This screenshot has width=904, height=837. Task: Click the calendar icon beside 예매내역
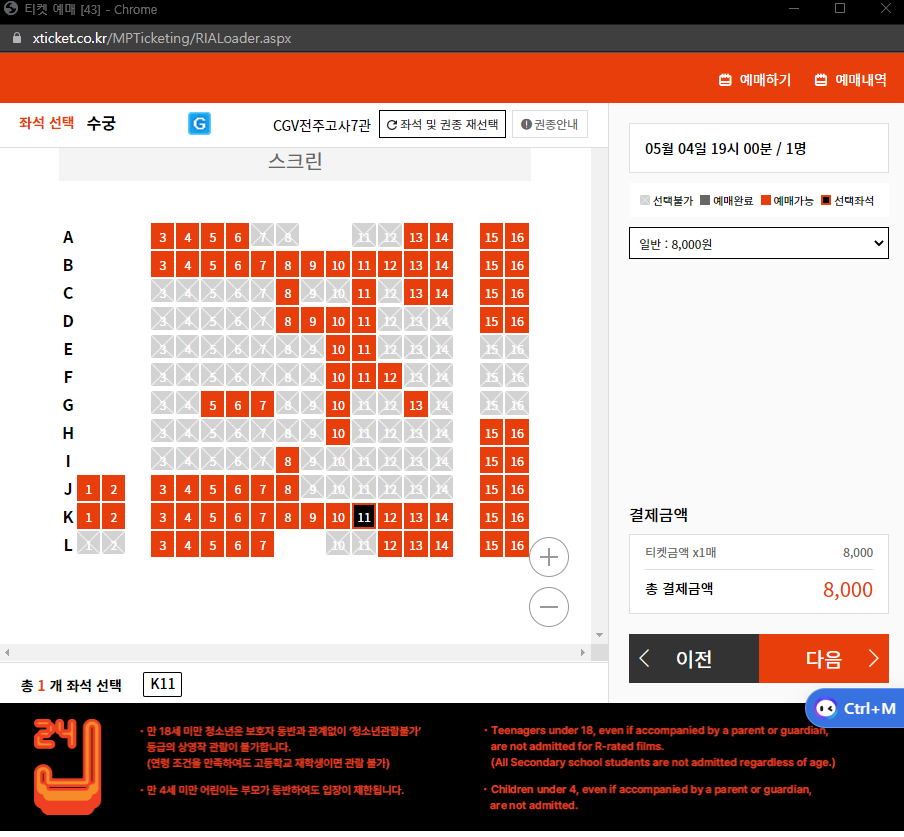click(x=820, y=80)
